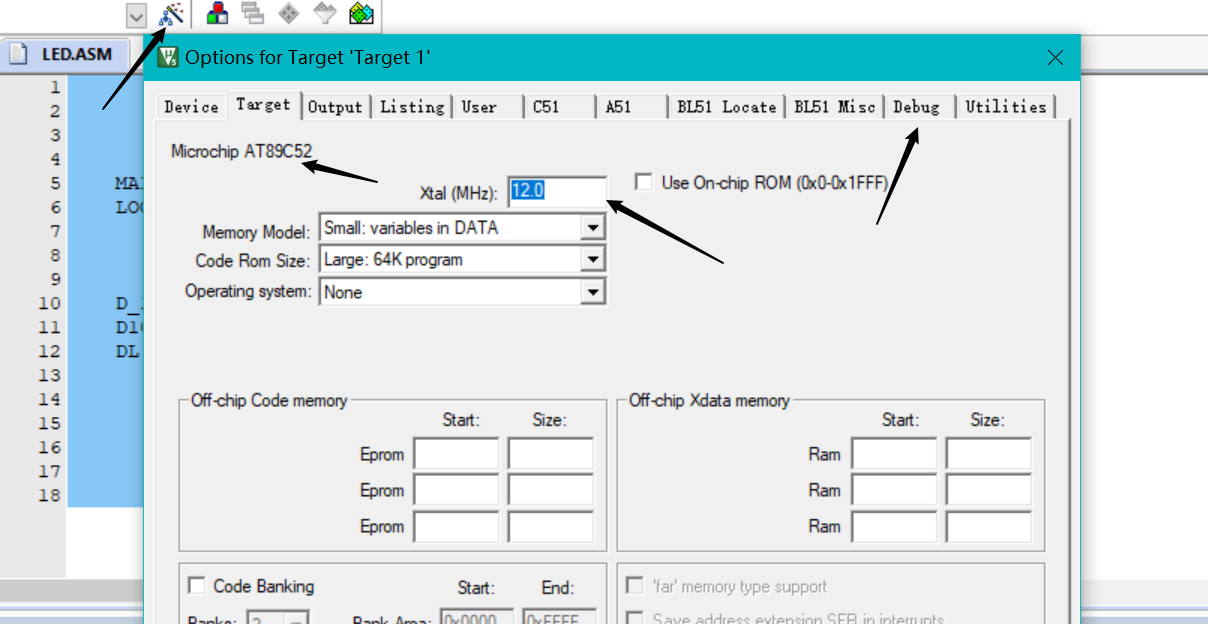Screen dimensions: 1208x624
Task: Click the 'Operating system:' label
Action: coord(248,291)
